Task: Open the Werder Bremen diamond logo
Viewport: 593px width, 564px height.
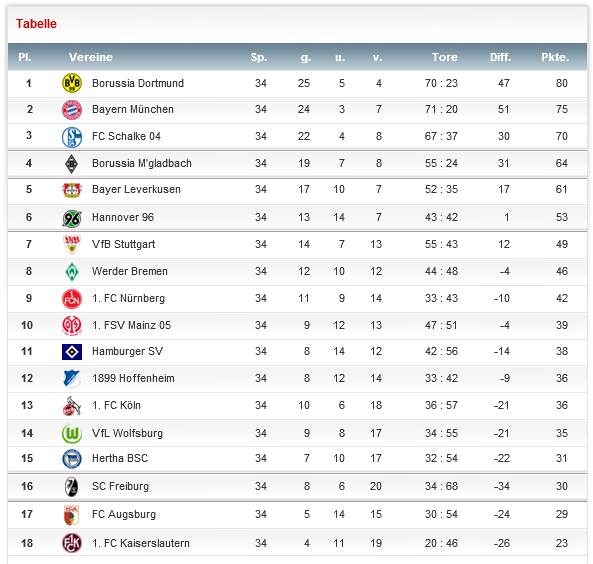Action: [72, 272]
